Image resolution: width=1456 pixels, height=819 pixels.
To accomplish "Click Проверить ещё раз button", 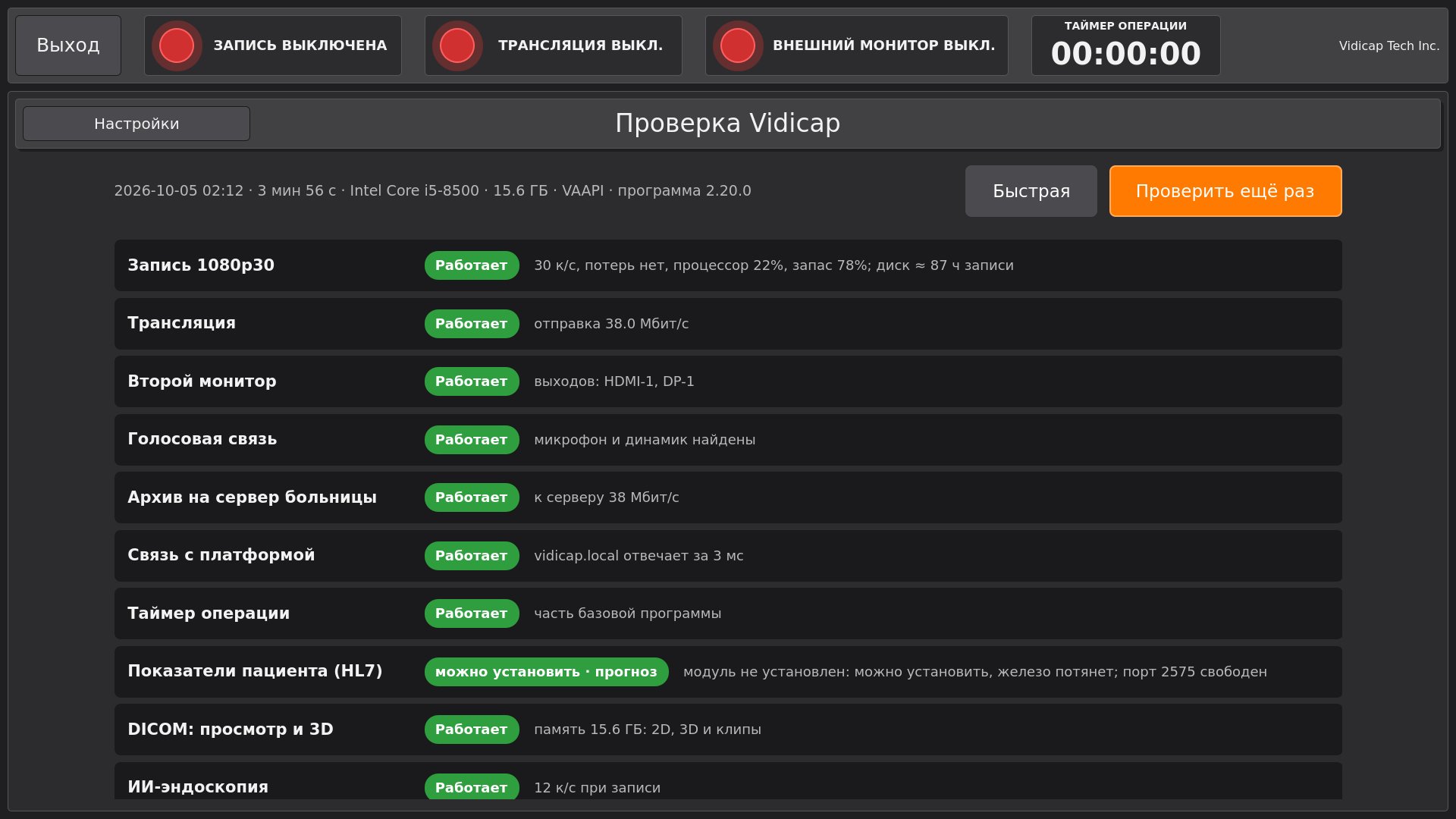I will [x=1225, y=191].
